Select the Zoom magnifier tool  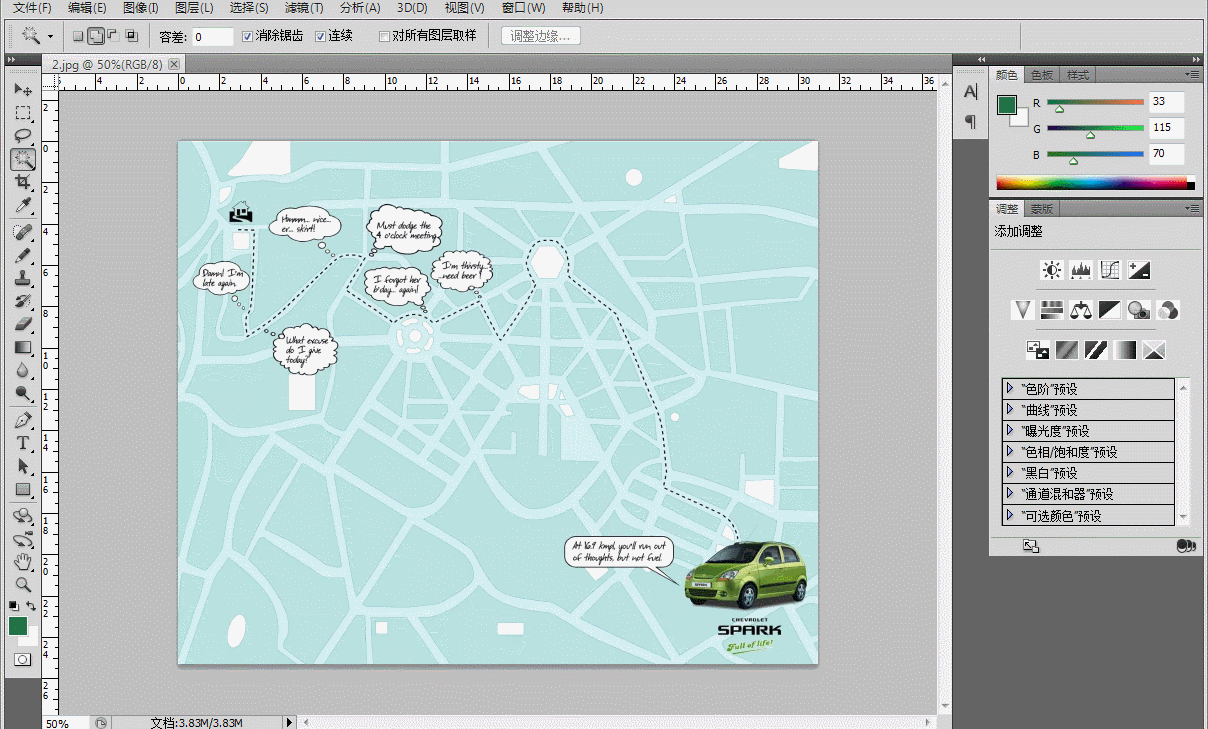[x=22, y=585]
